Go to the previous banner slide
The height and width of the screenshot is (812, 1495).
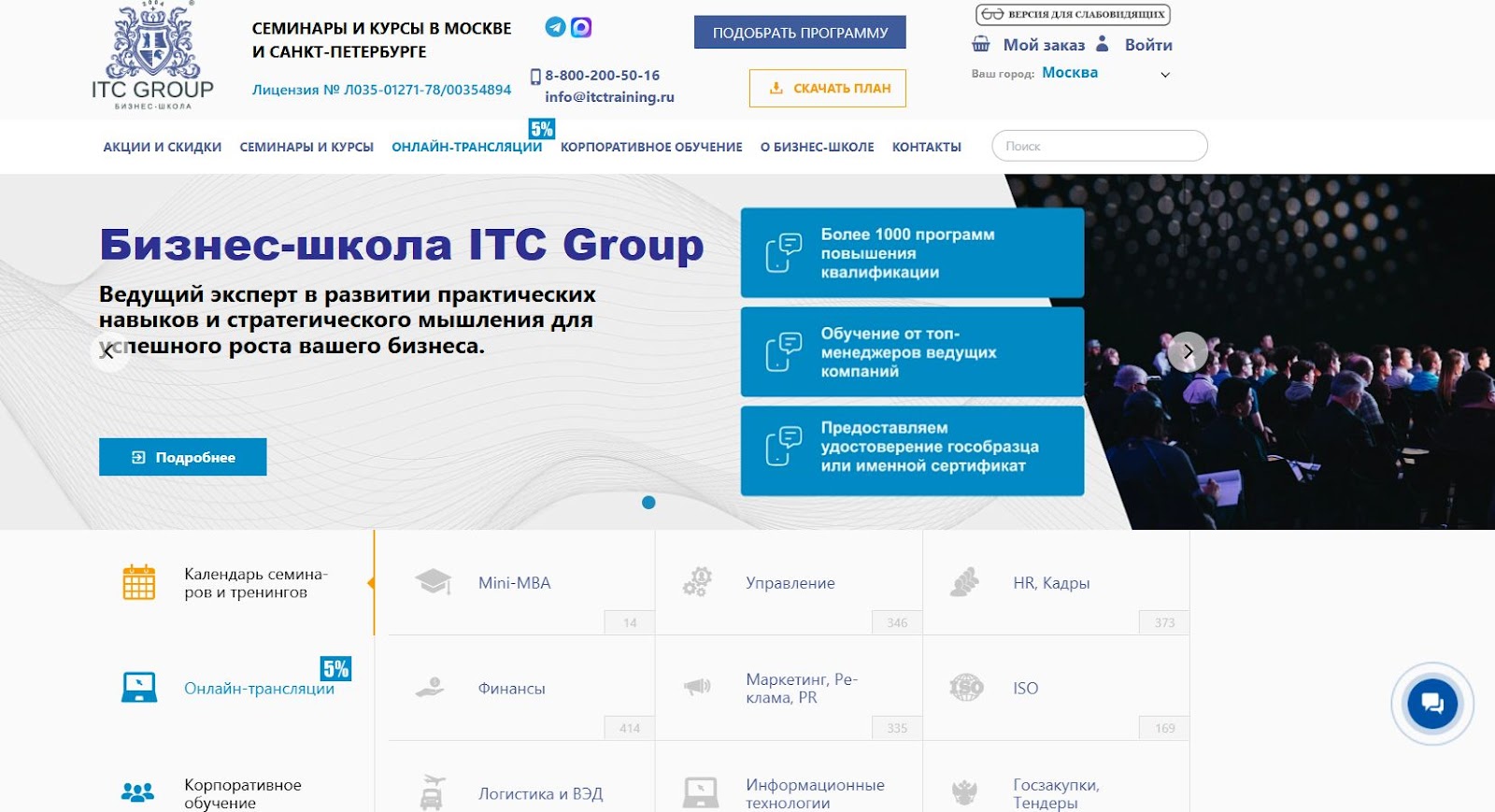109,352
